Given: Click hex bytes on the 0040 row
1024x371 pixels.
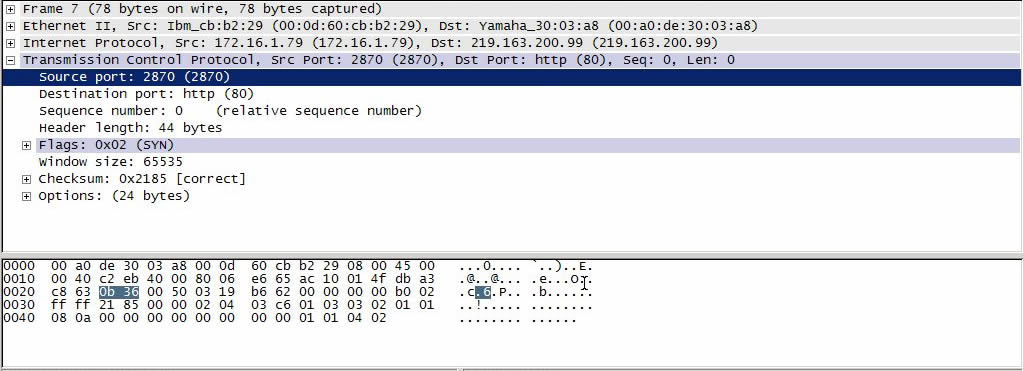Looking at the screenshot, I should tap(219, 318).
